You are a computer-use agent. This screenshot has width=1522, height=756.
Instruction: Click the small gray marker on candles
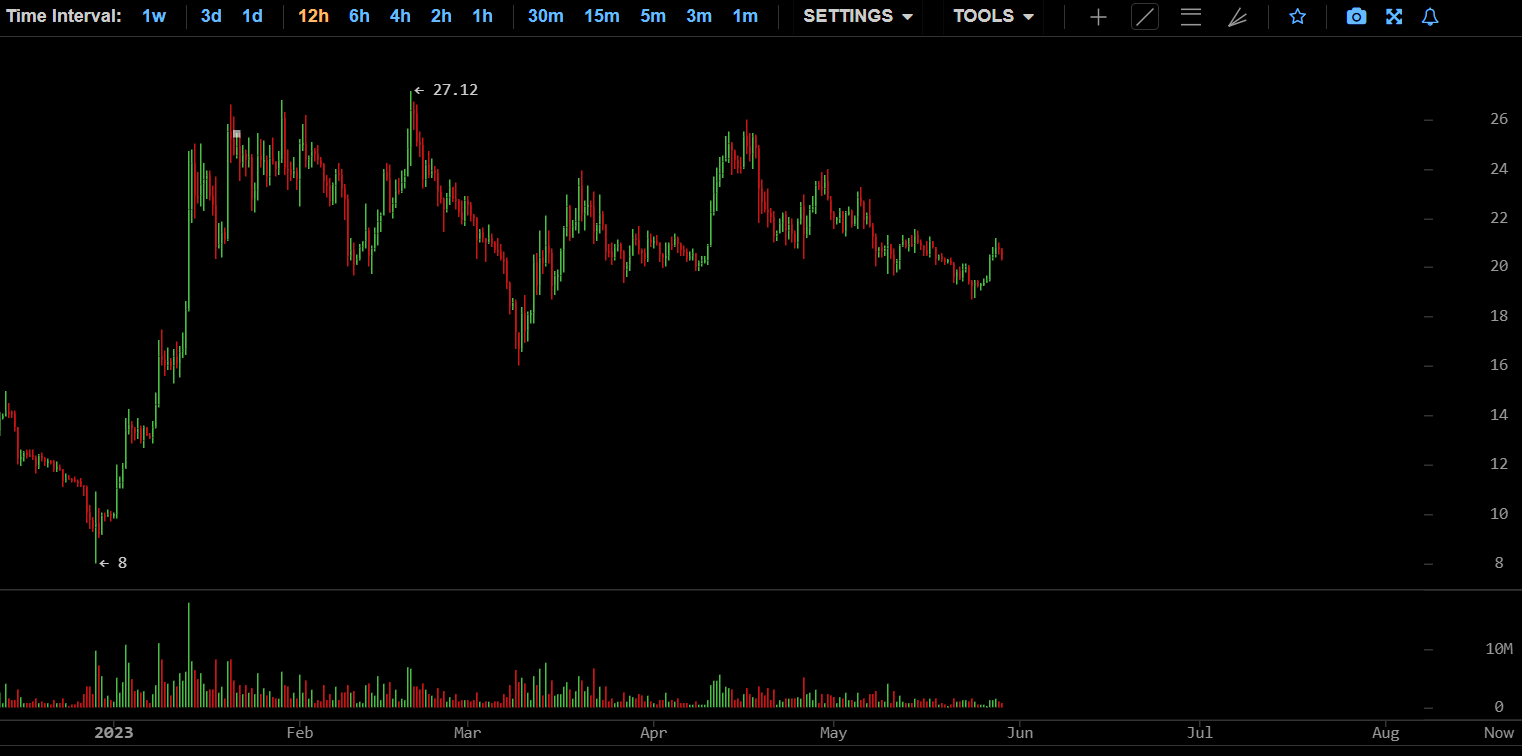pos(237,133)
